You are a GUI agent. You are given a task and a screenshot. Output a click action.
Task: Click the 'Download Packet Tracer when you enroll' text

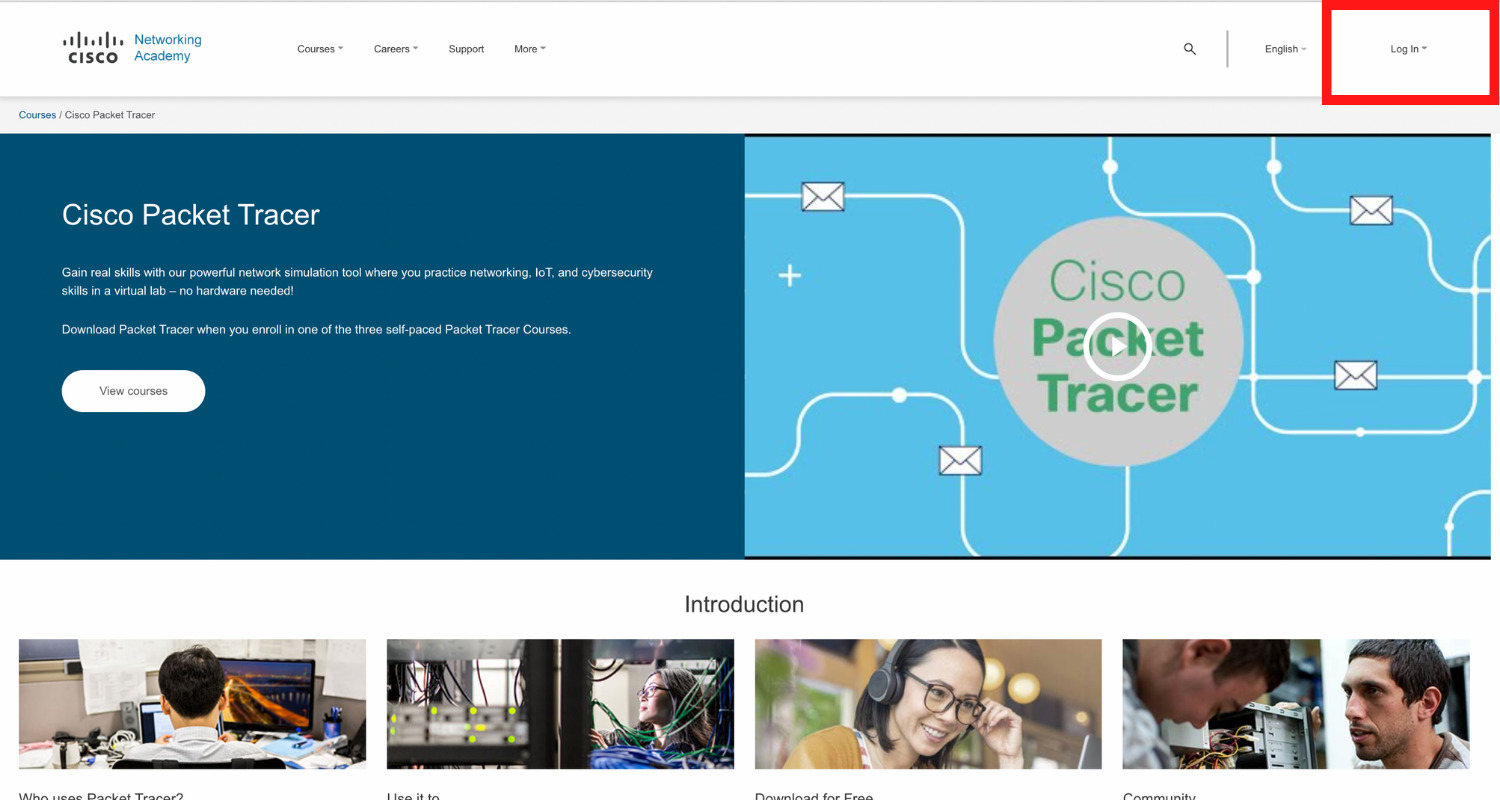tap(316, 329)
